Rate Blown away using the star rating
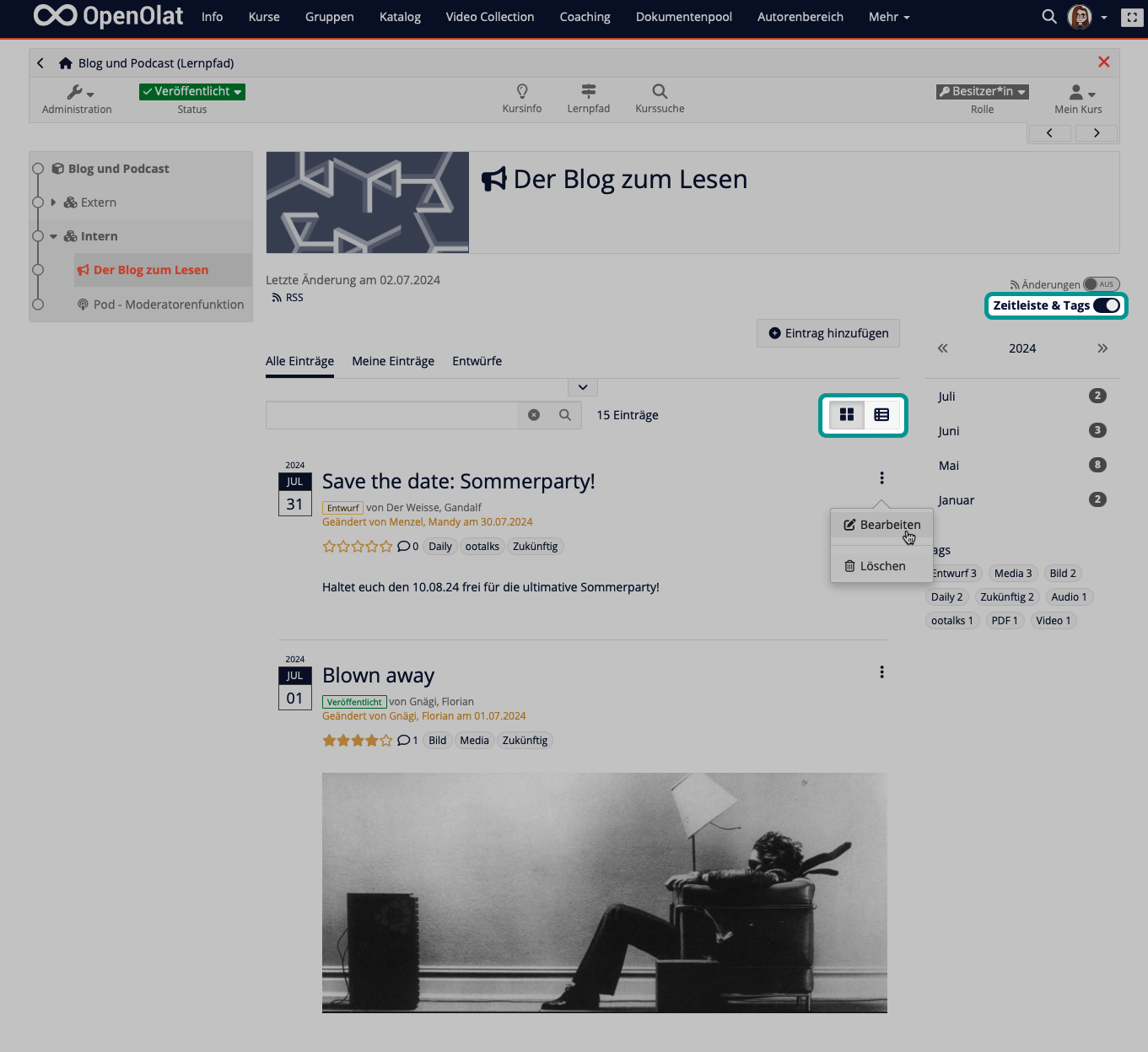Screen dimensions: 1148x1052 pos(358,740)
